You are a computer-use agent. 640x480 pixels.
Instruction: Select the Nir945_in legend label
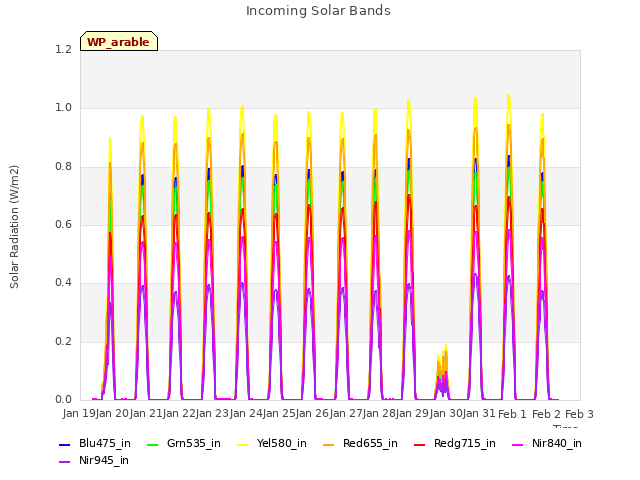click(x=104, y=461)
